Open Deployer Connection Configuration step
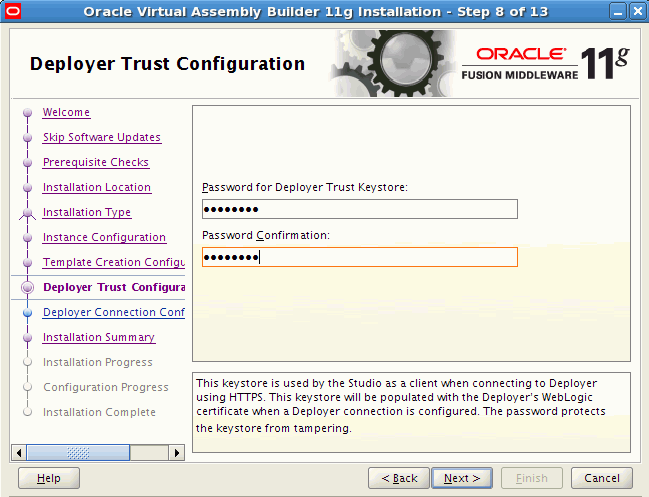The width and height of the screenshot is (649, 497). pos(114,312)
